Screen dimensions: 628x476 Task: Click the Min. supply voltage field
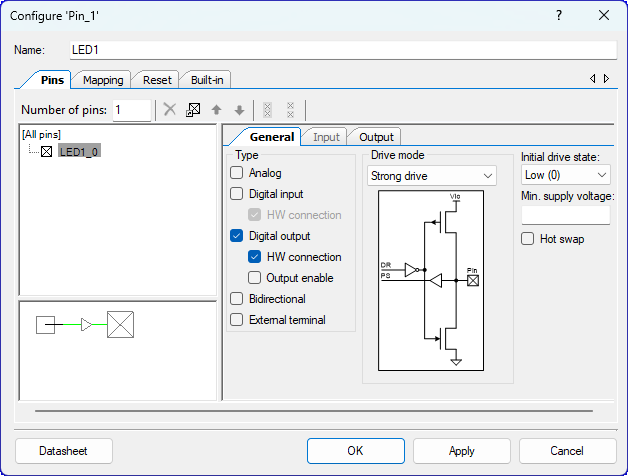click(565, 215)
